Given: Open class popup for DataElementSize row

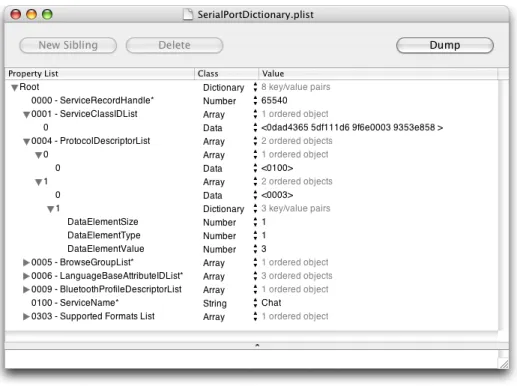Looking at the screenshot, I should 255,222.
